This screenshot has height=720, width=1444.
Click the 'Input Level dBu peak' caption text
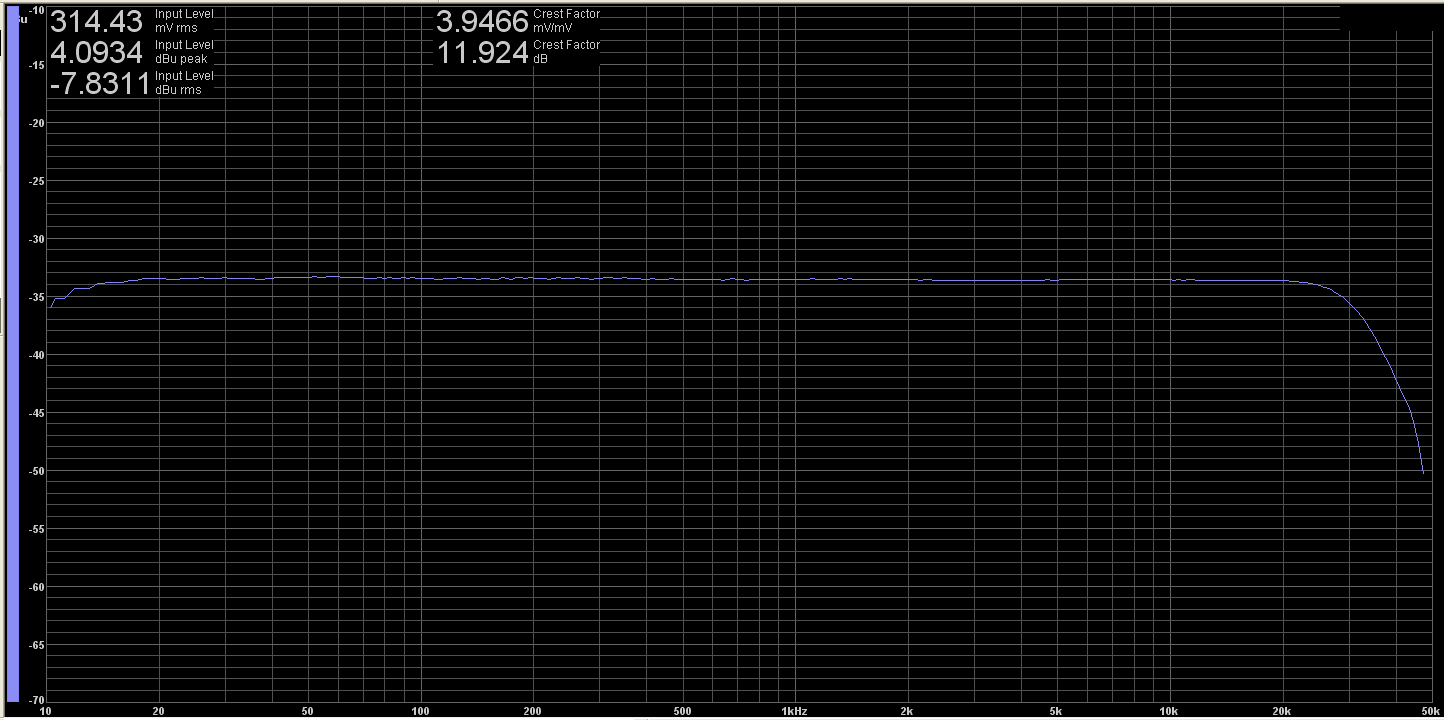pos(184,52)
